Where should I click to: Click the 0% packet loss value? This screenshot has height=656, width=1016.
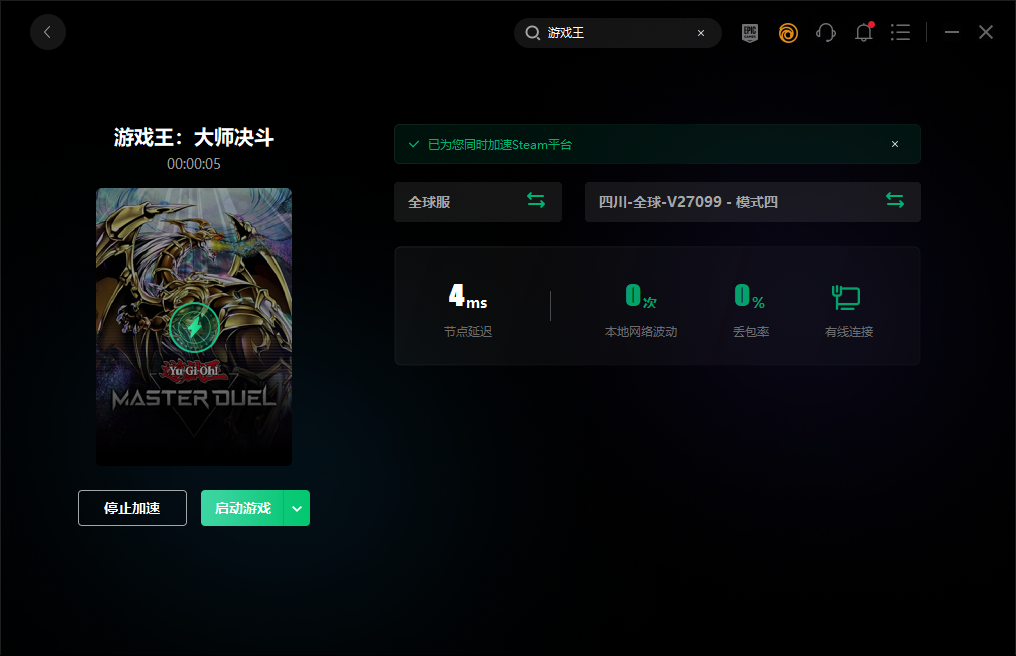[750, 296]
